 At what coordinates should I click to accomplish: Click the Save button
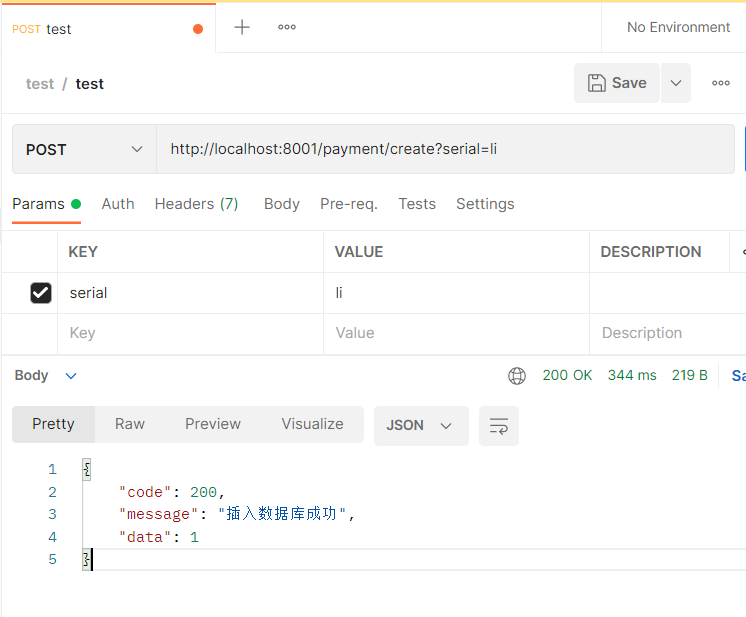point(617,83)
